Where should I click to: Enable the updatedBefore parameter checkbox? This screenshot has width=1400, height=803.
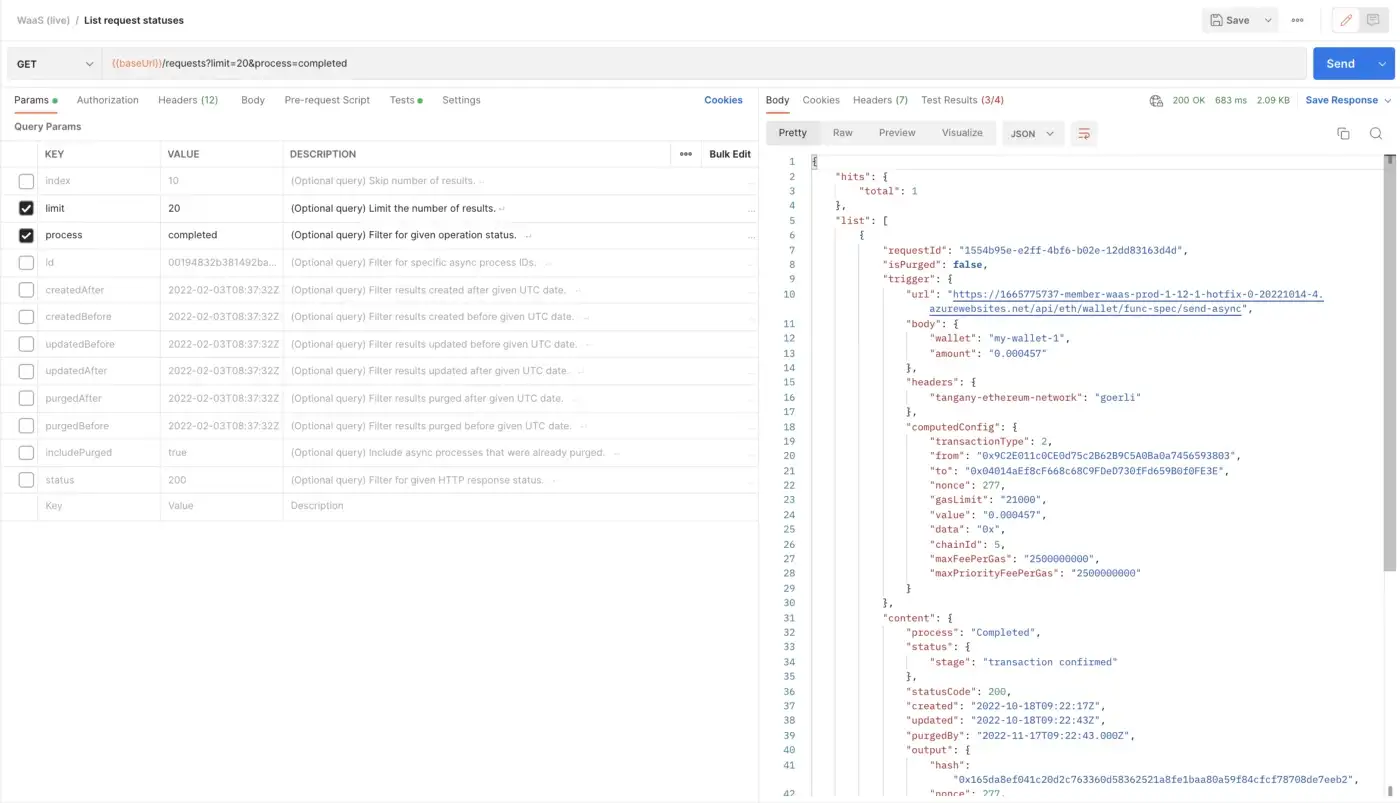26,344
